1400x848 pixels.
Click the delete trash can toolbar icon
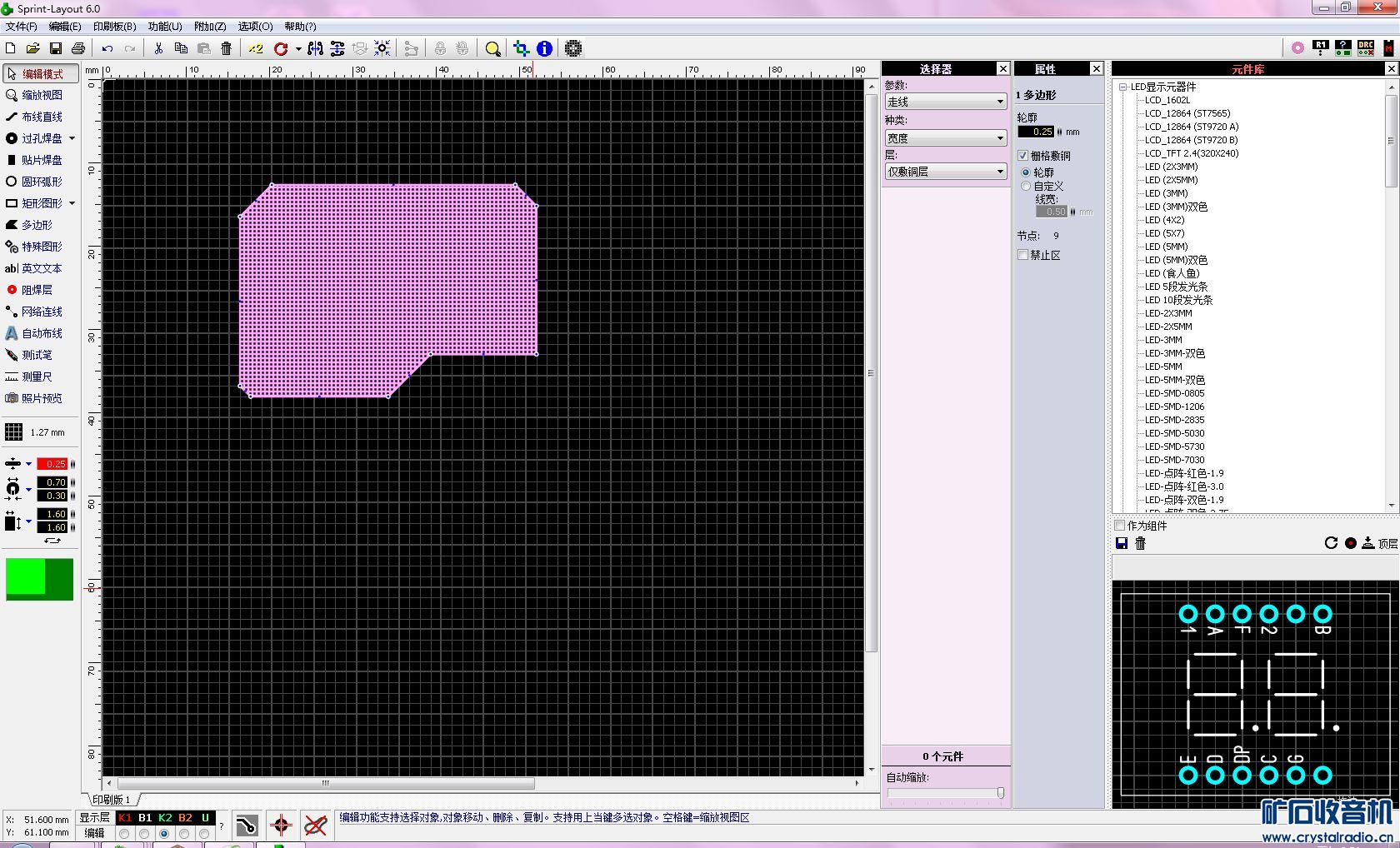(x=226, y=48)
